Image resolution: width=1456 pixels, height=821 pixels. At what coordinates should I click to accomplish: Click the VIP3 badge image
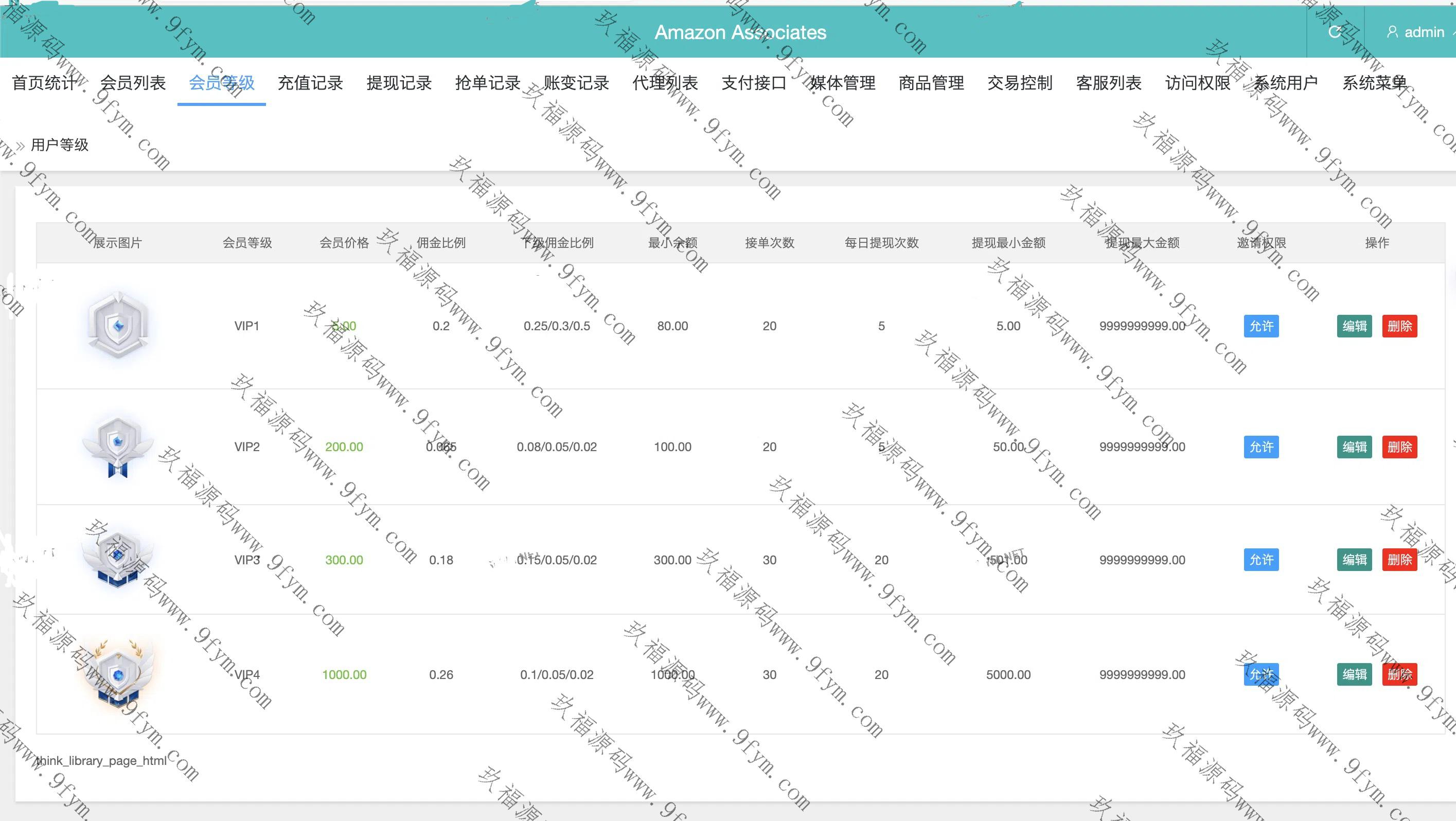pyautogui.click(x=118, y=559)
